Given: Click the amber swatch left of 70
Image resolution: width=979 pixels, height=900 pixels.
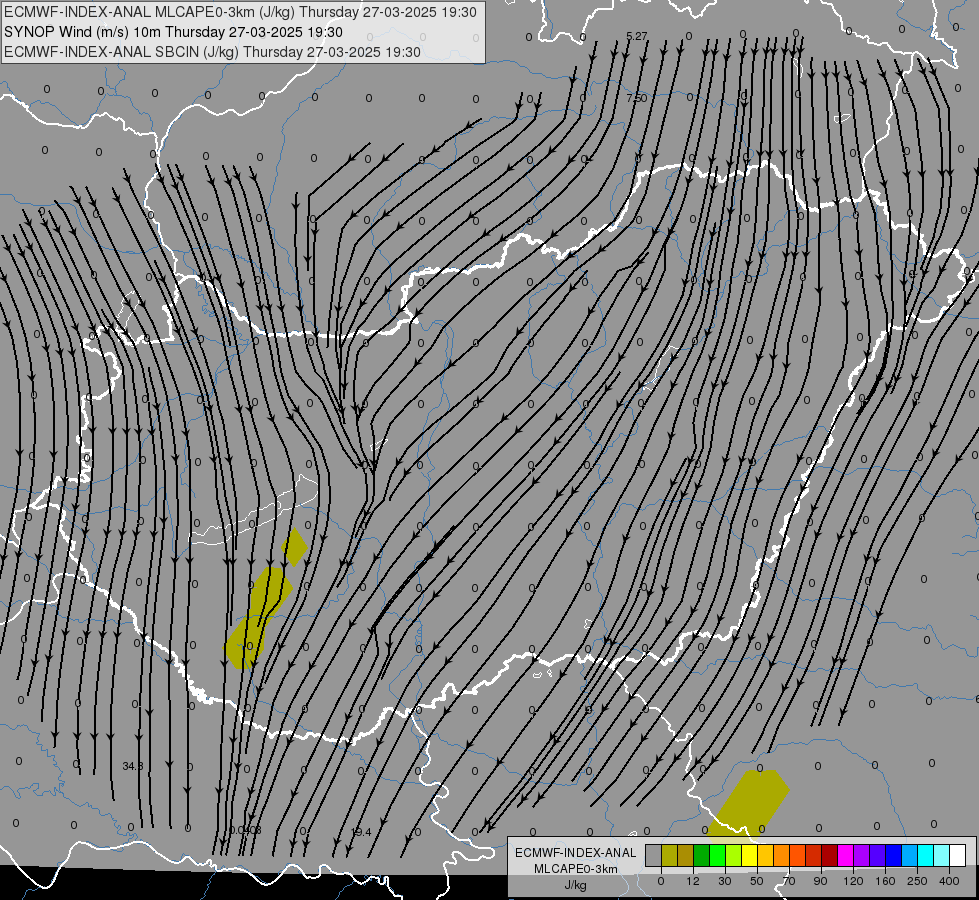Looking at the screenshot, I should [765, 856].
